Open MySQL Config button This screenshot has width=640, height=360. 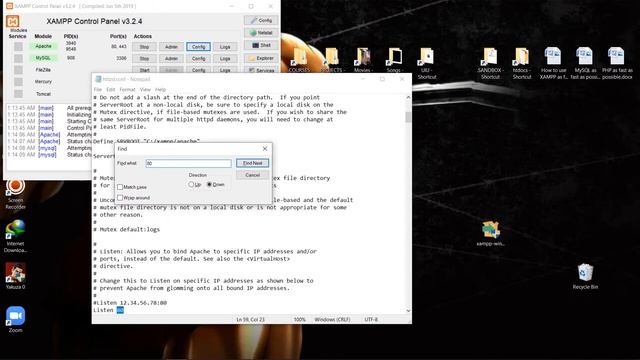(x=198, y=58)
